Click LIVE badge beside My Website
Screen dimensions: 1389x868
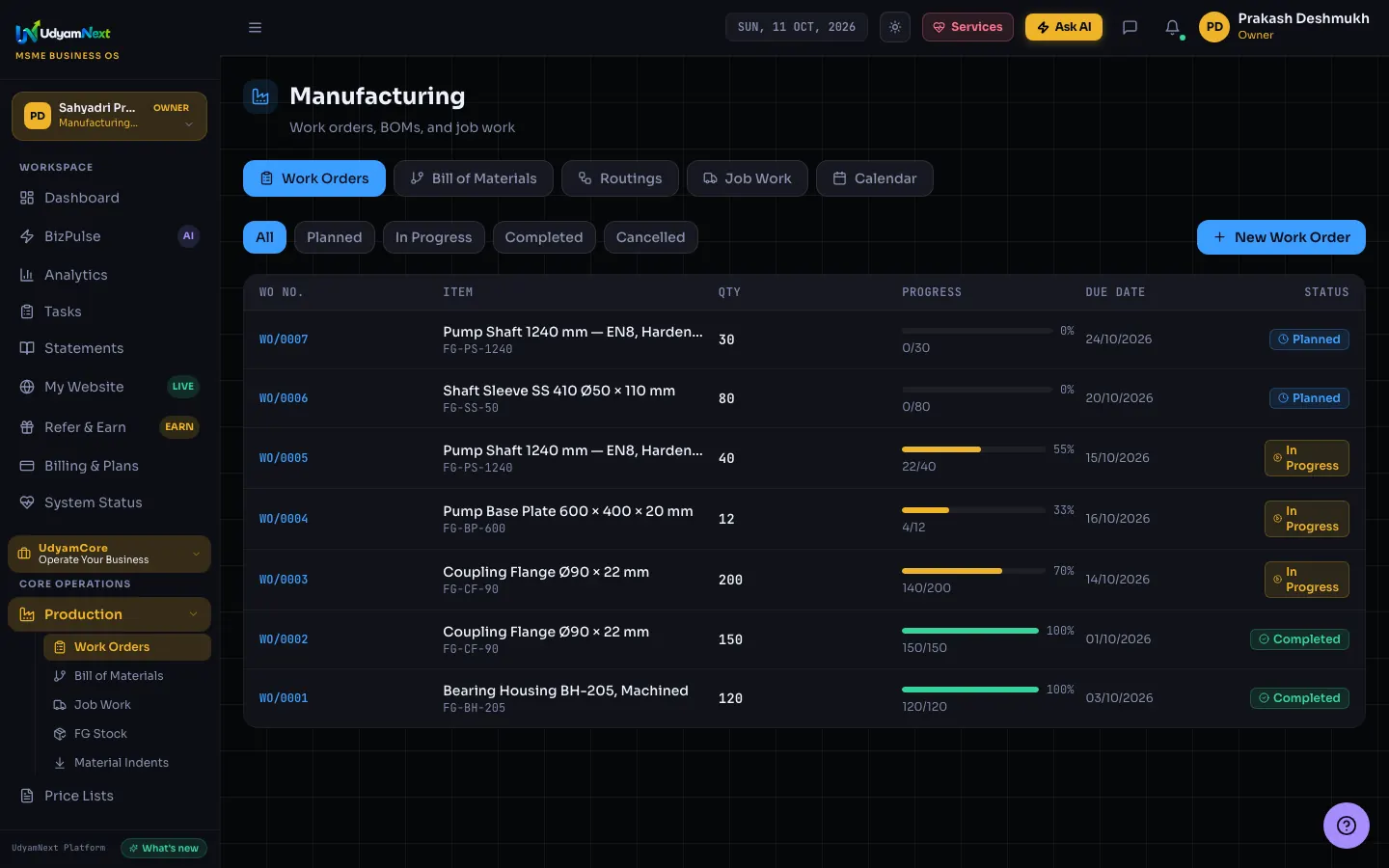click(x=183, y=387)
